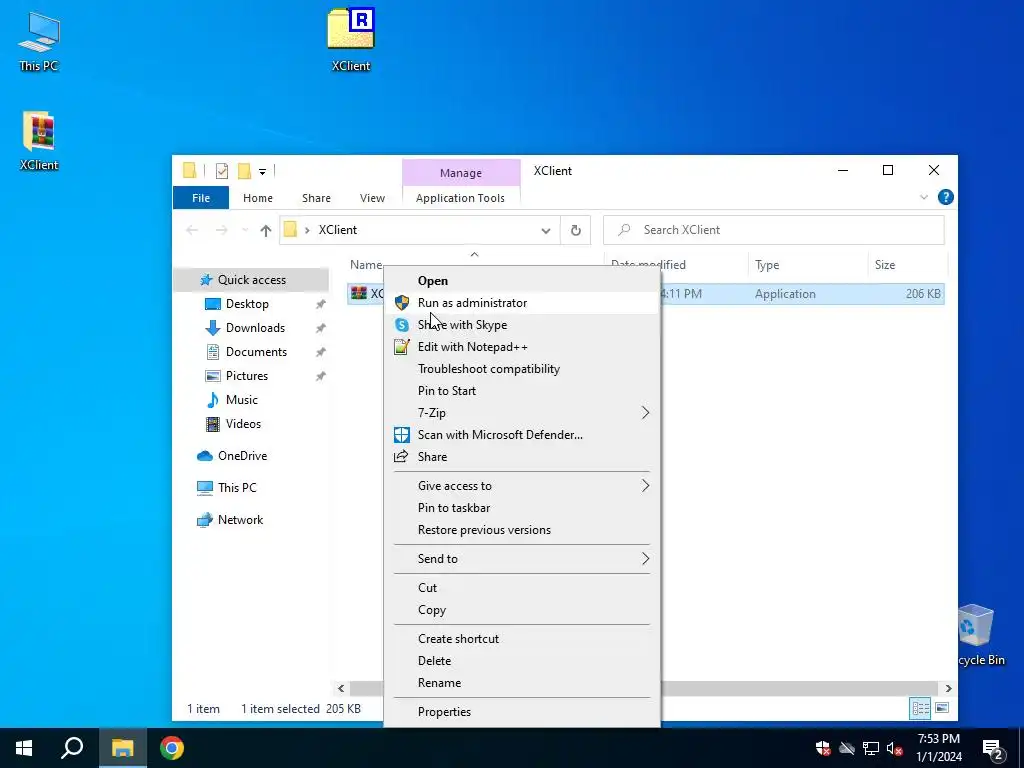Choose Copy from the context menu
The image size is (1024, 768).
click(522, 610)
